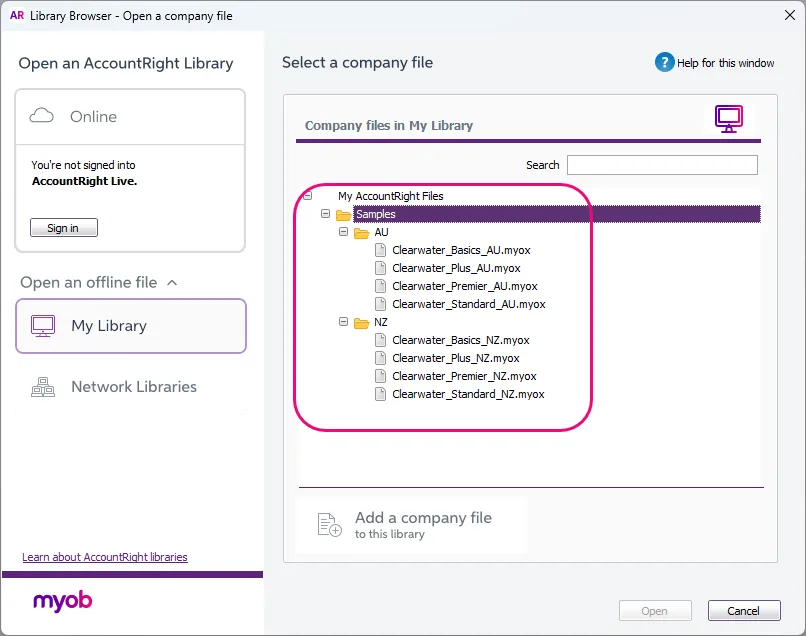The height and width of the screenshot is (636, 806).
Task: Close the Library Browser window
Action: 790,15
